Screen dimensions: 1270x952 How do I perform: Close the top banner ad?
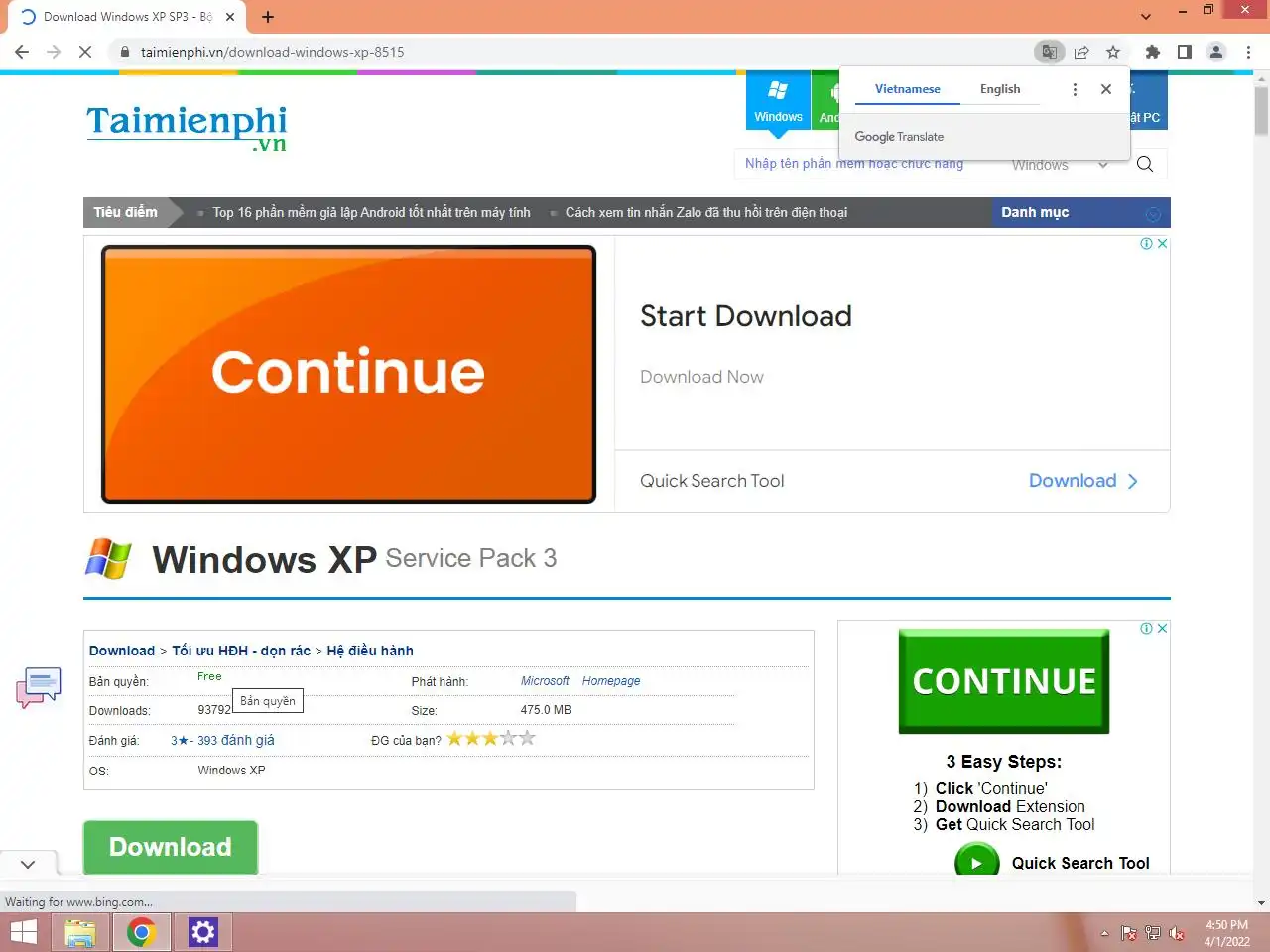[x=1163, y=243]
